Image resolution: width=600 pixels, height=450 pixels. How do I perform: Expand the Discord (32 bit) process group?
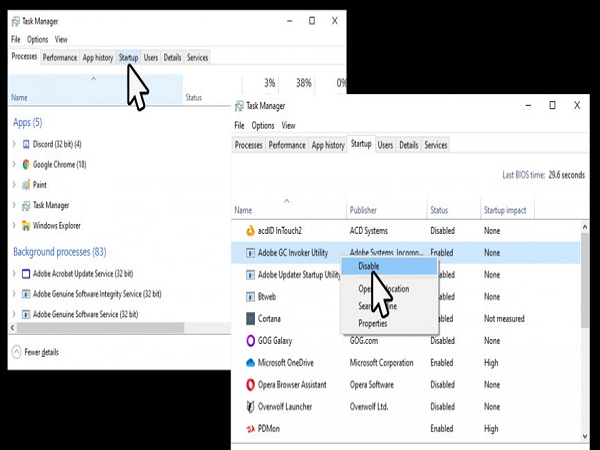click(x=14, y=144)
